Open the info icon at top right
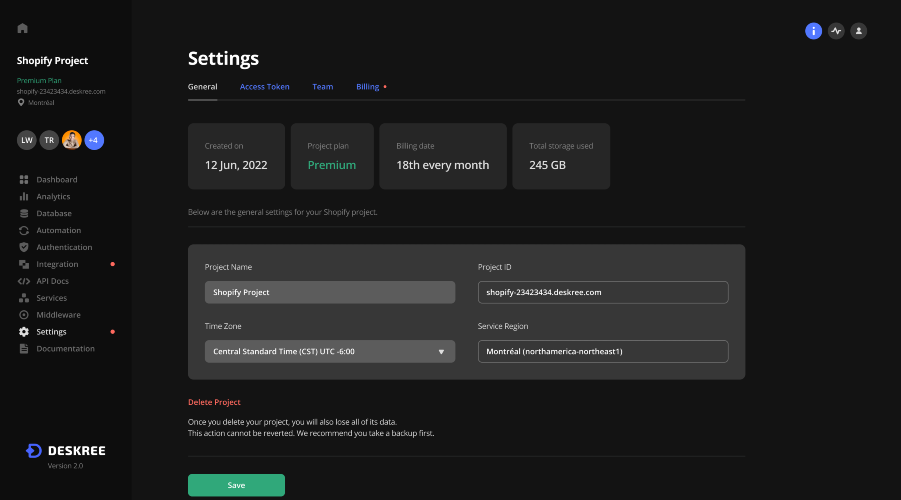The width and height of the screenshot is (901, 500). [813, 31]
